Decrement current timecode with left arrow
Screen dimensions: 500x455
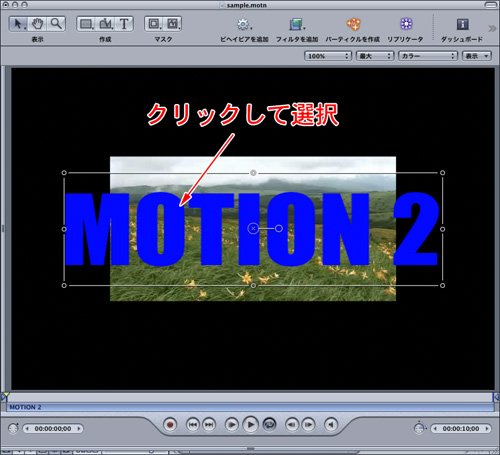pos(27,429)
